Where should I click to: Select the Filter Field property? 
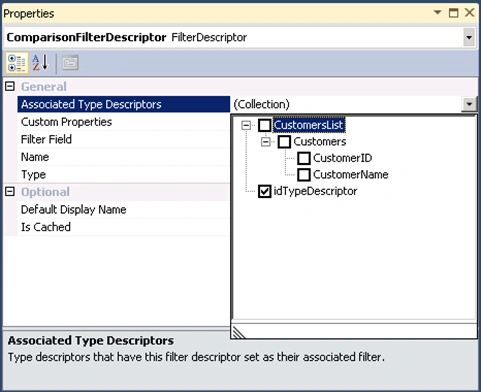[x=124, y=139]
